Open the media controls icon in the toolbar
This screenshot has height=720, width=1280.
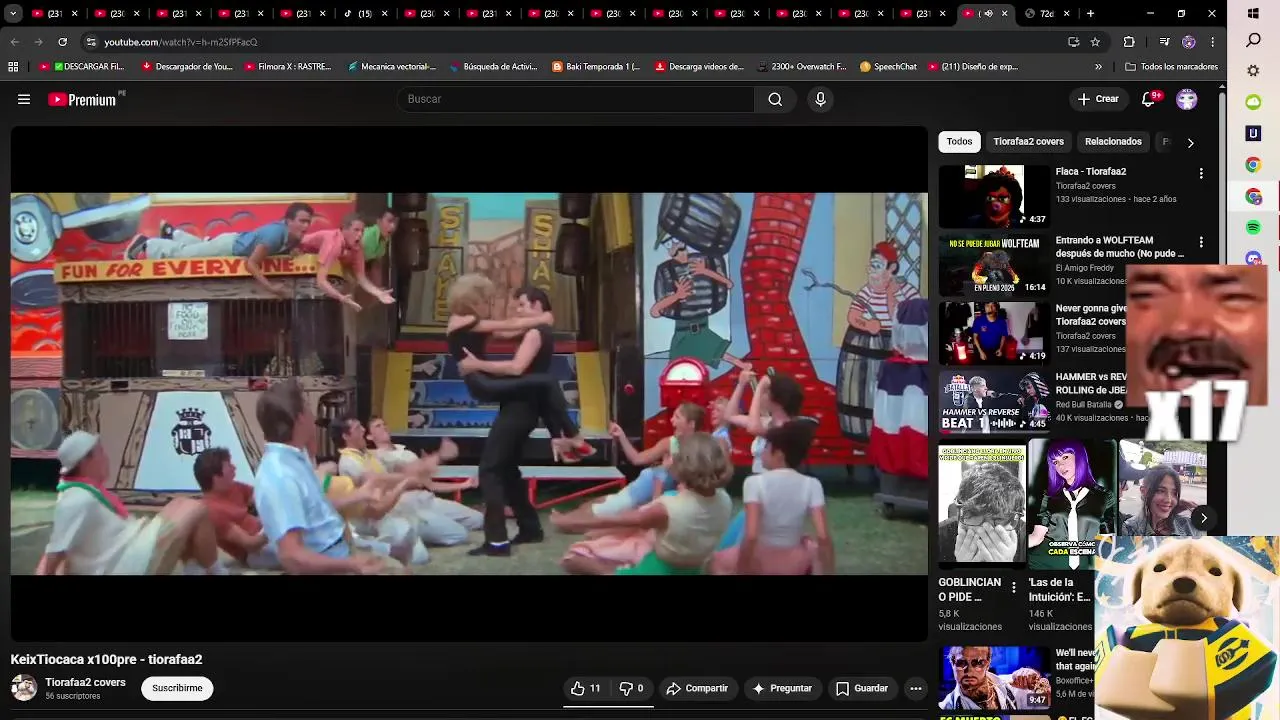1164,42
